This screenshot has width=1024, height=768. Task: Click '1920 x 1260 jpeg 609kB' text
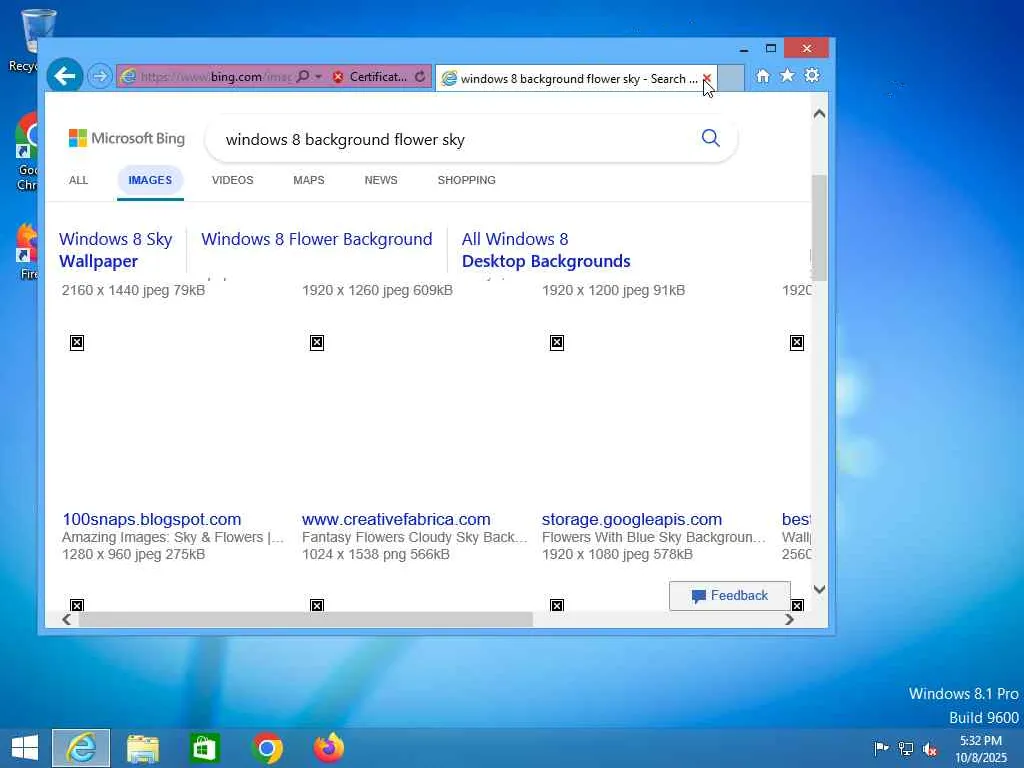tap(377, 290)
